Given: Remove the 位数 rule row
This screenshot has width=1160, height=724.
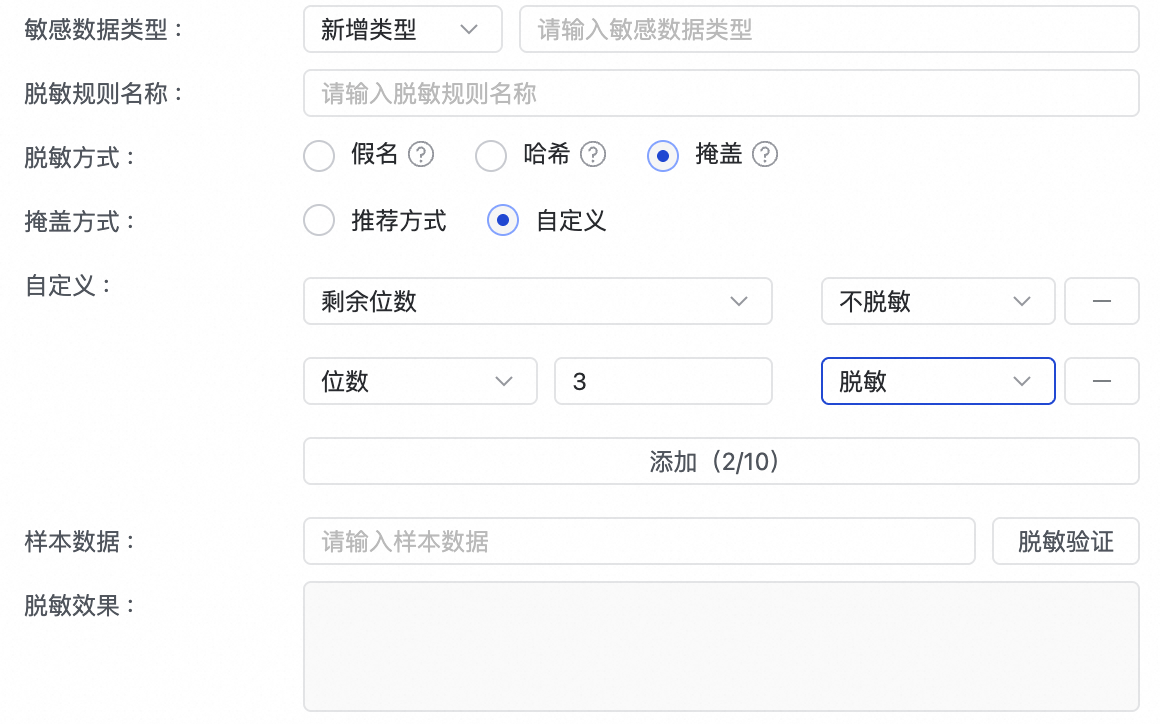Looking at the screenshot, I should tap(1101, 381).
